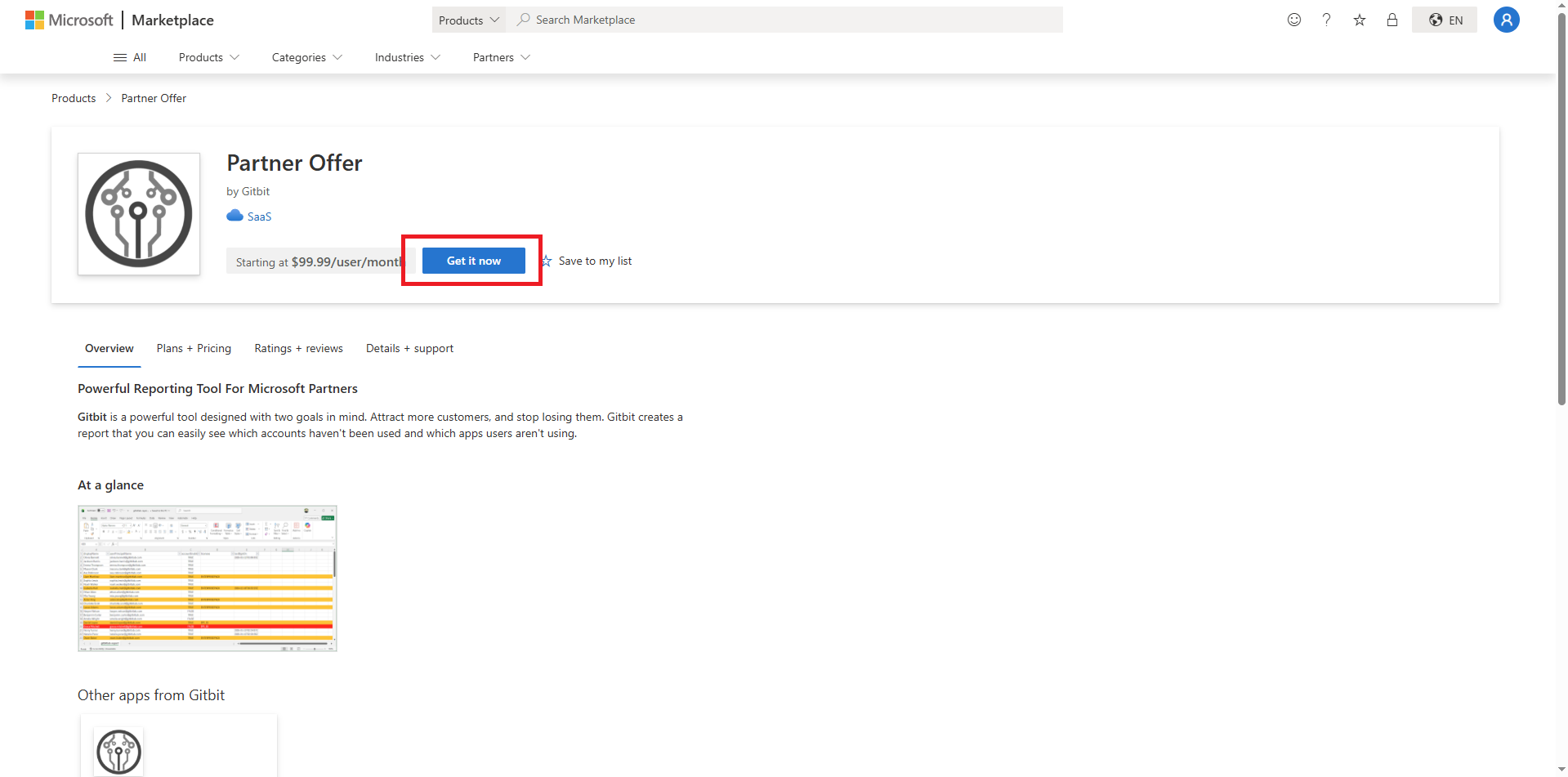The height and width of the screenshot is (777, 1568).
Task: Go to Products breadcrumb link
Action: coord(74,98)
